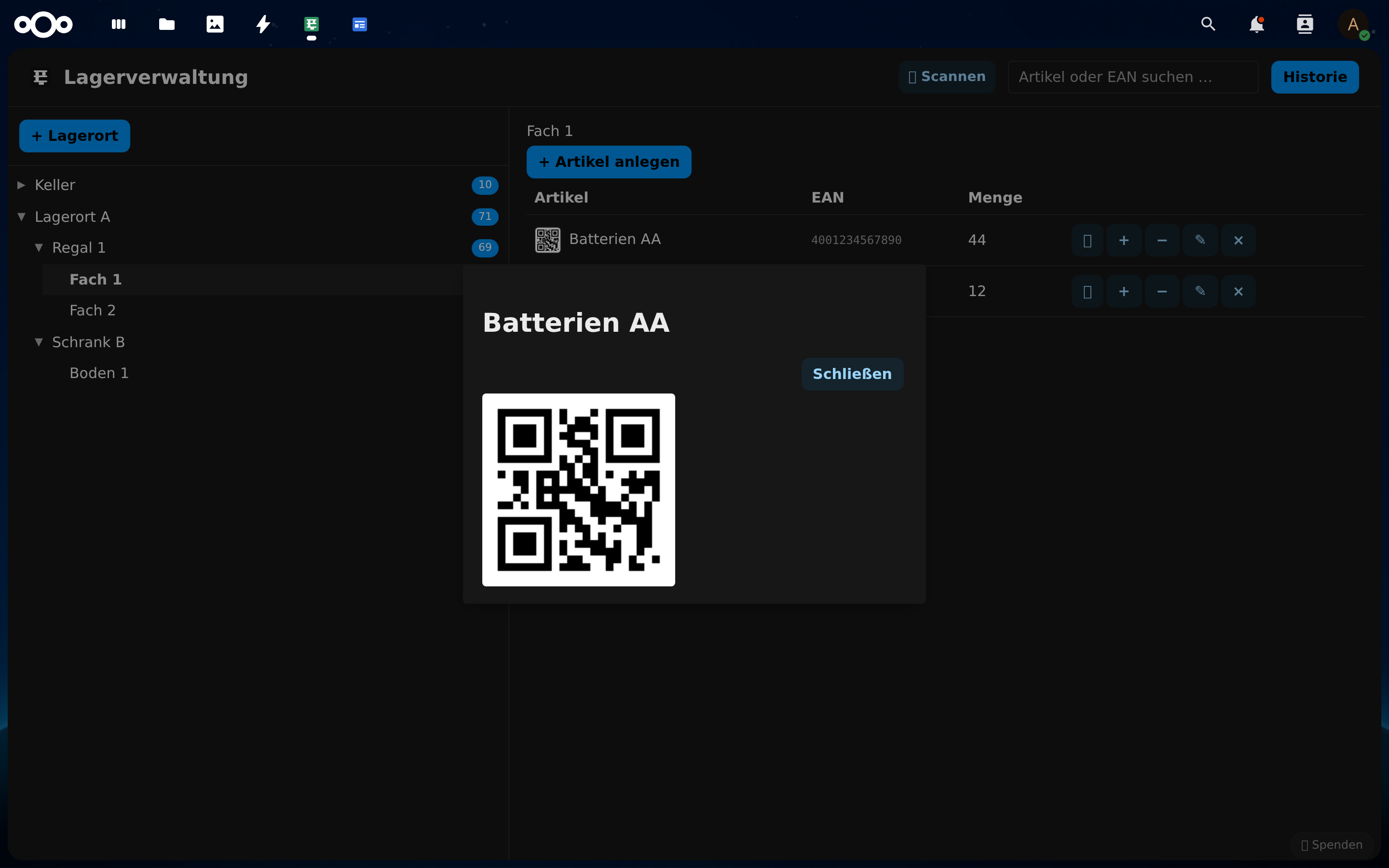Viewport: 1389px width, 868px height.
Task: Click EAN value 4001234567890
Action: point(856,240)
